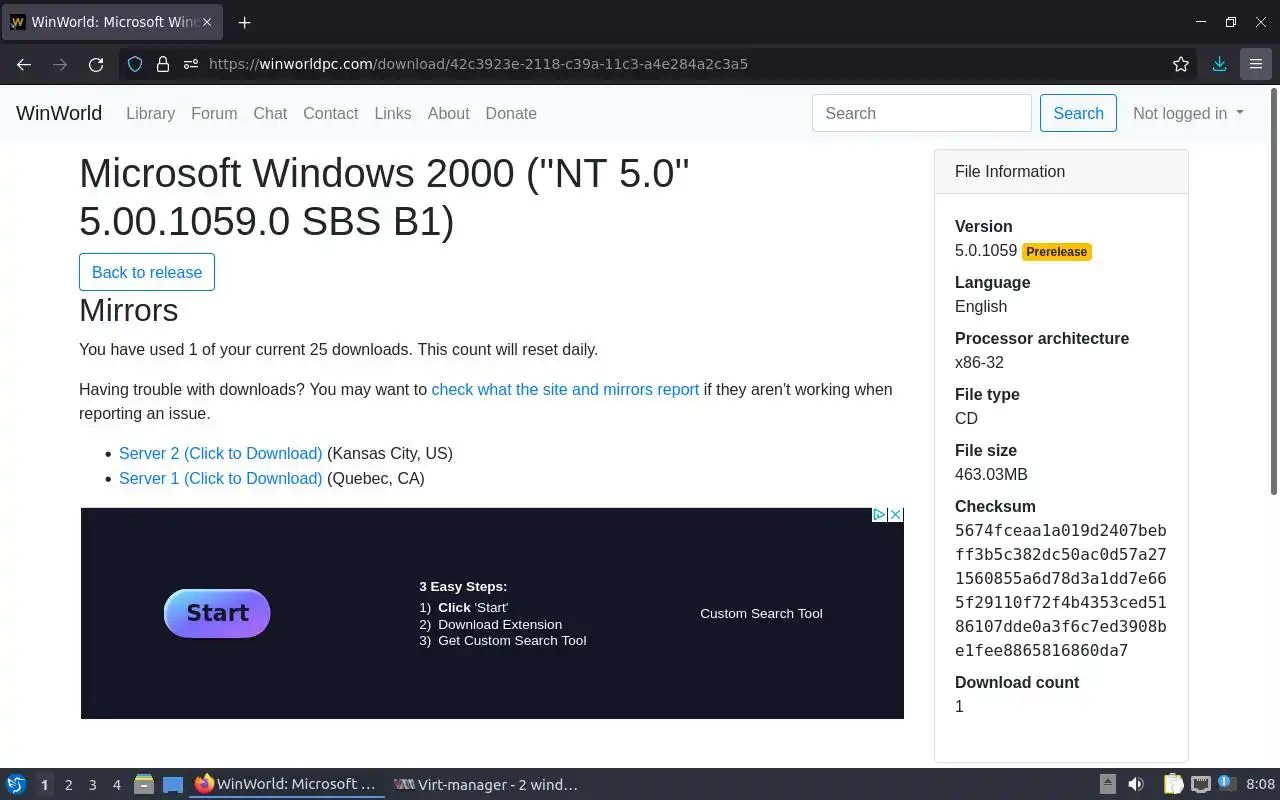1280x800 pixels.
Task: Open the Library menu item
Action: [150, 113]
